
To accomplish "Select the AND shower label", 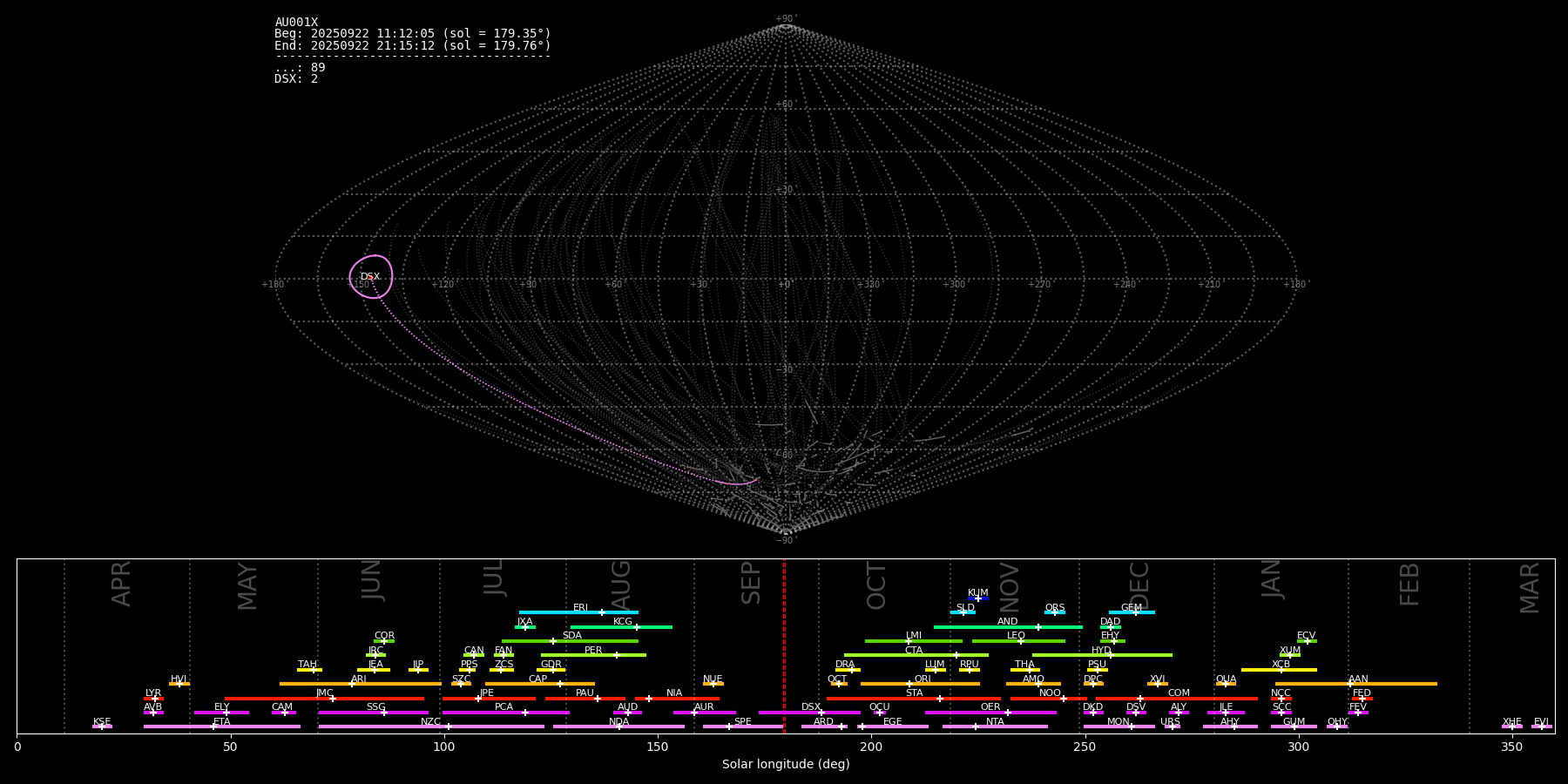I will coord(1007,622).
